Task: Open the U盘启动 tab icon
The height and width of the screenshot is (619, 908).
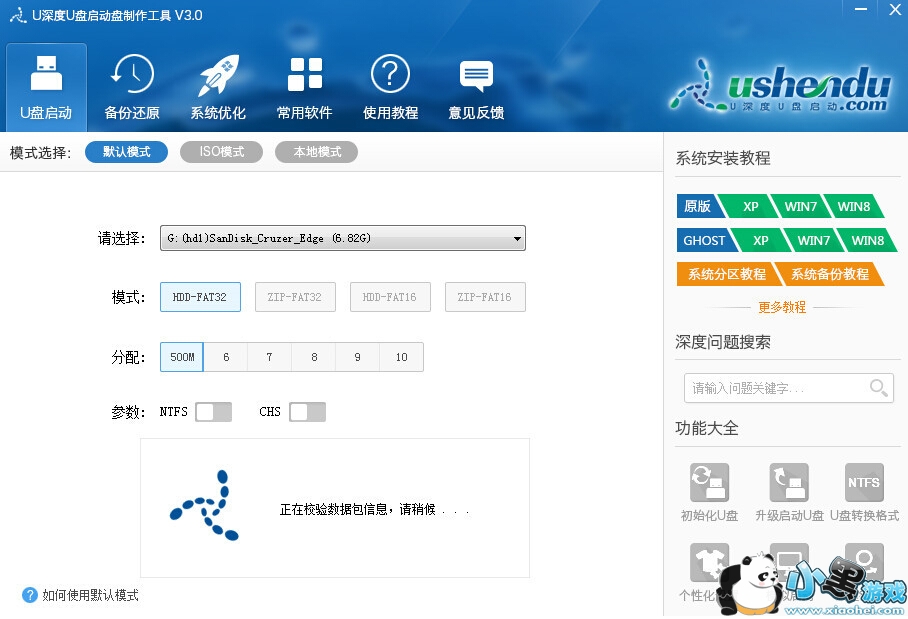Action: tap(46, 74)
